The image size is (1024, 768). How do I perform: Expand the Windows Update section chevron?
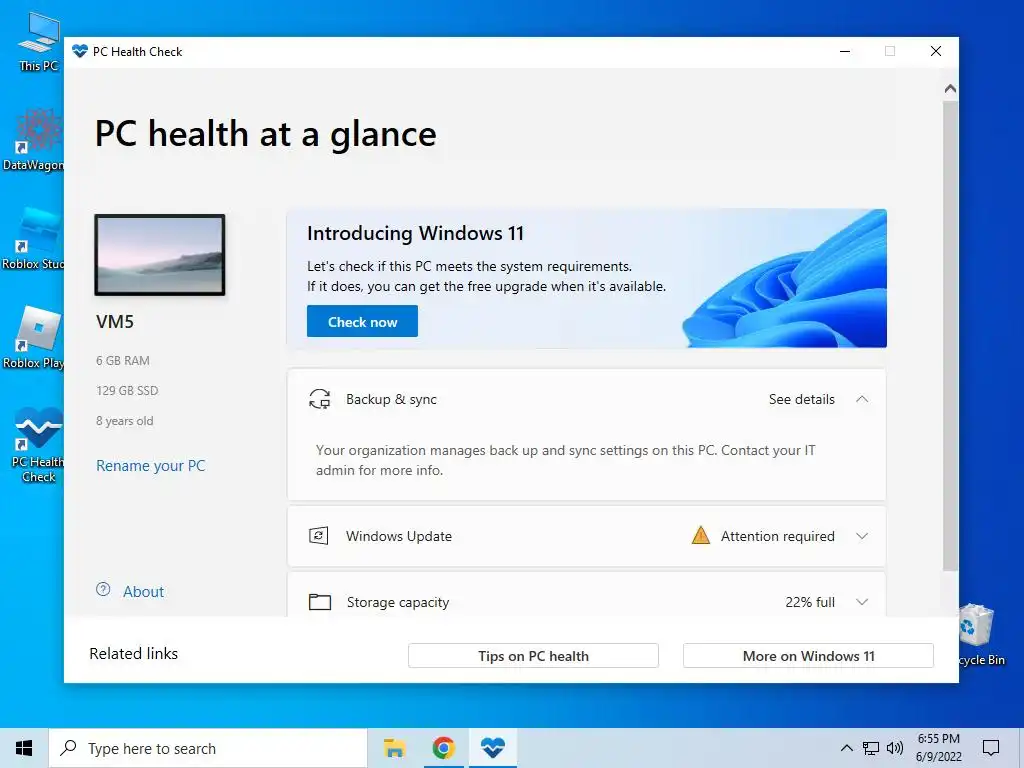pyautogui.click(x=862, y=536)
